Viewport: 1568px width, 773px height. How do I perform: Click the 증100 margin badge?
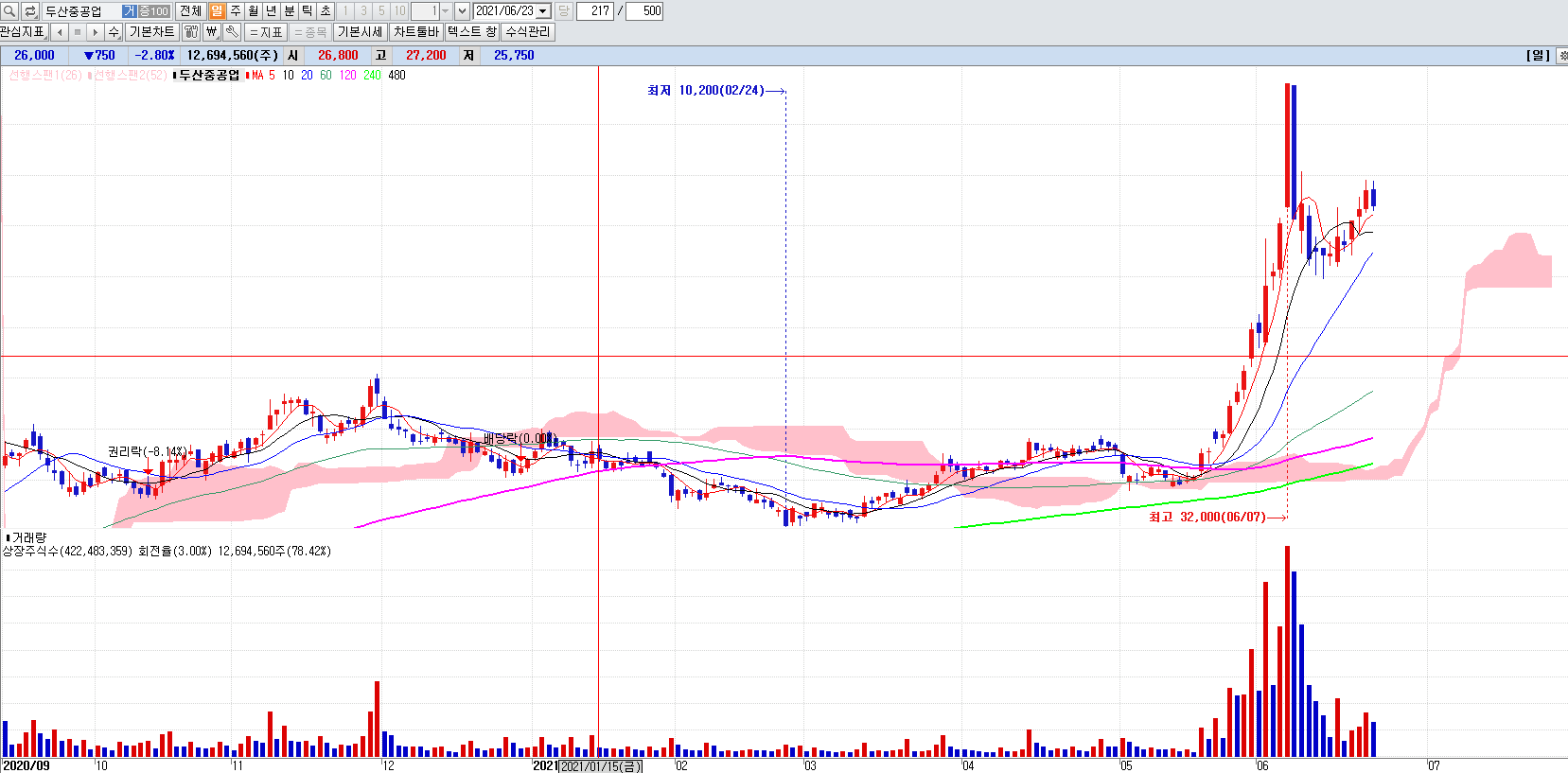tap(154, 11)
